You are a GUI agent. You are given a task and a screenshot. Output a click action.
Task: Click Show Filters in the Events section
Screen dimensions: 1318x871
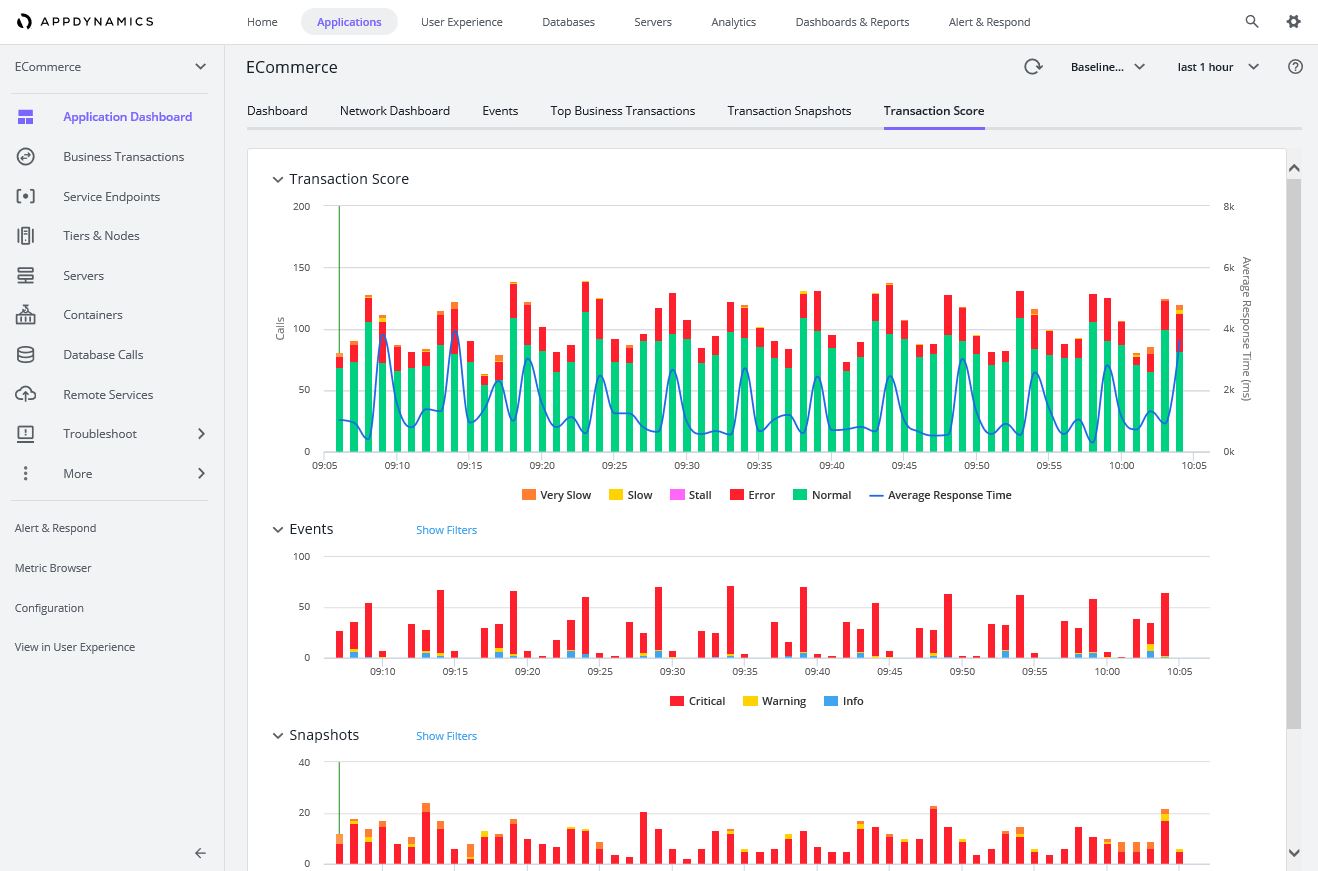click(447, 530)
